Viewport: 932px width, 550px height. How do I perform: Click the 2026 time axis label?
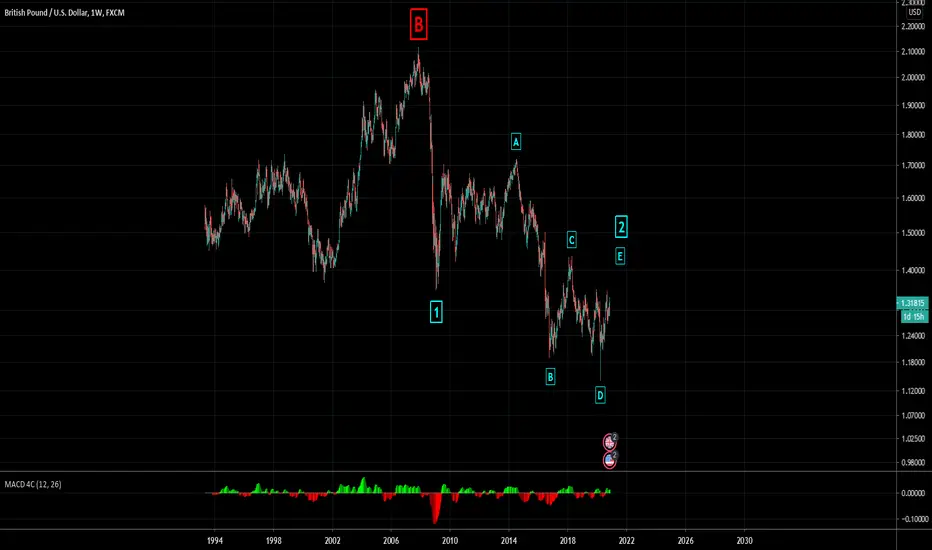[x=685, y=540]
